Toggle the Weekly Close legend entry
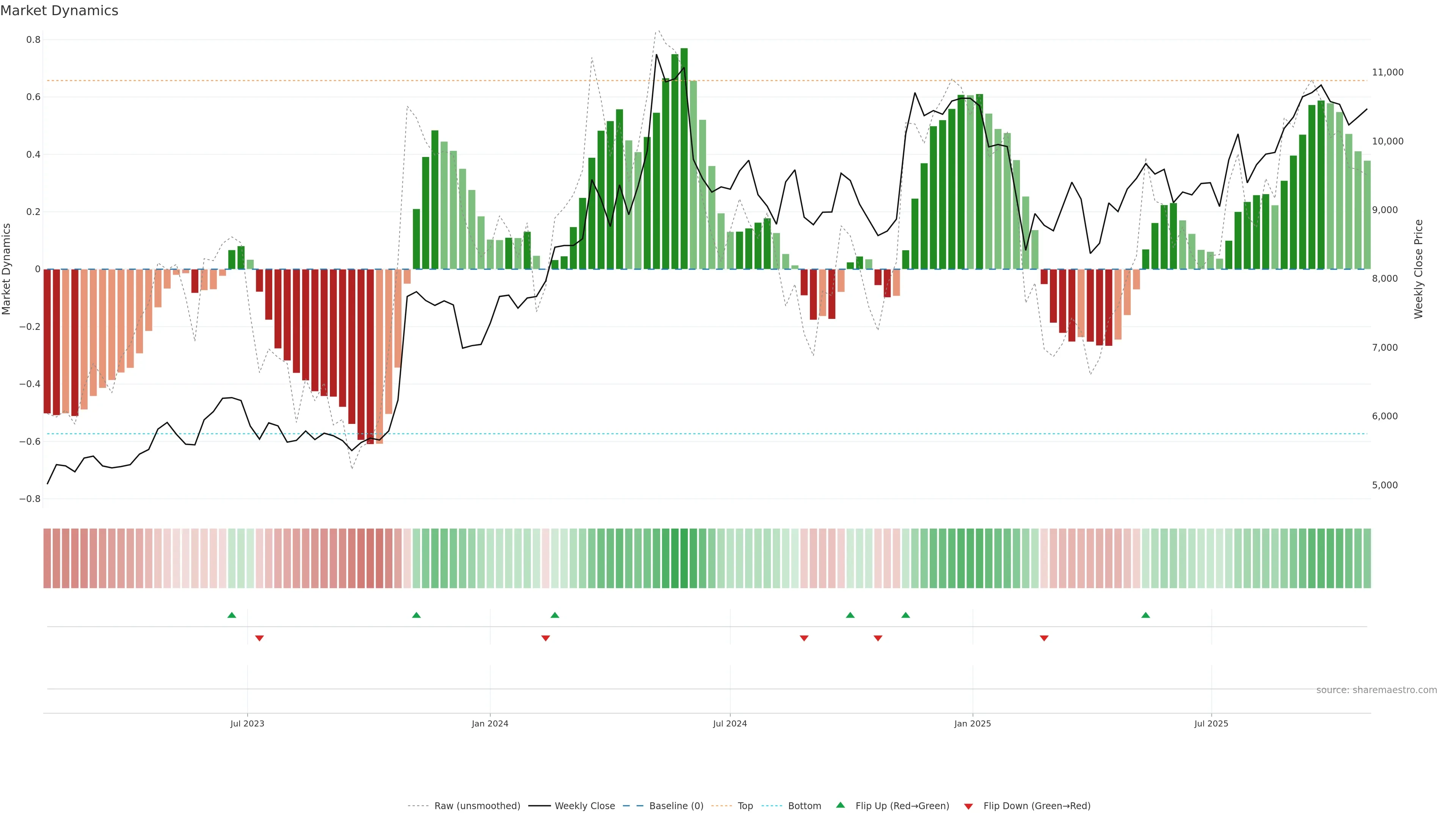The width and height of the screenshot is (1456, 819). (584, 806)
